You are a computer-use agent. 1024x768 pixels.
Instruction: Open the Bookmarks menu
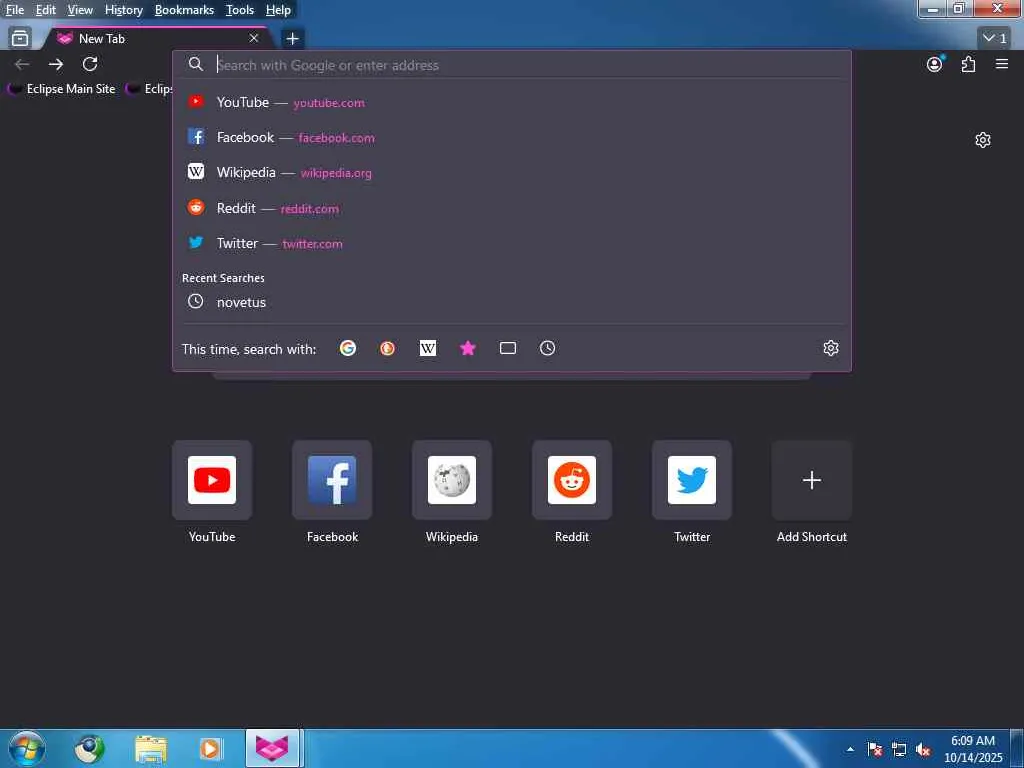pos(184,10)
